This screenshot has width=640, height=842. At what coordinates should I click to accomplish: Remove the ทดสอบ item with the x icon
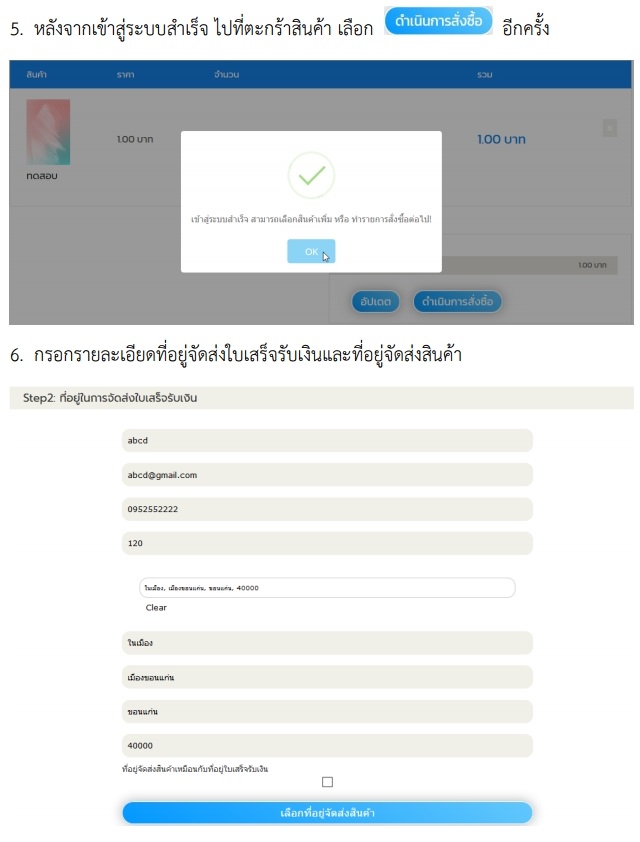click(x=610, y=128)
